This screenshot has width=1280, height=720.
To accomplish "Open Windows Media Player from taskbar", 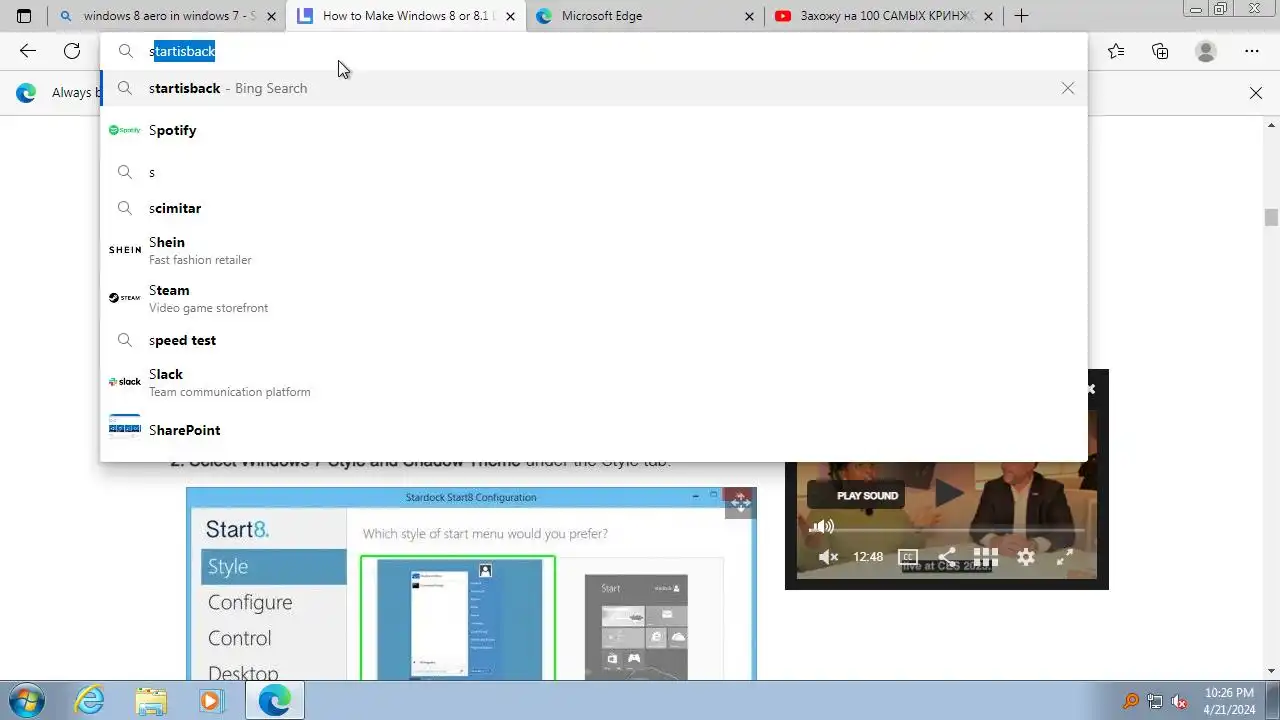I will point(211,700).
